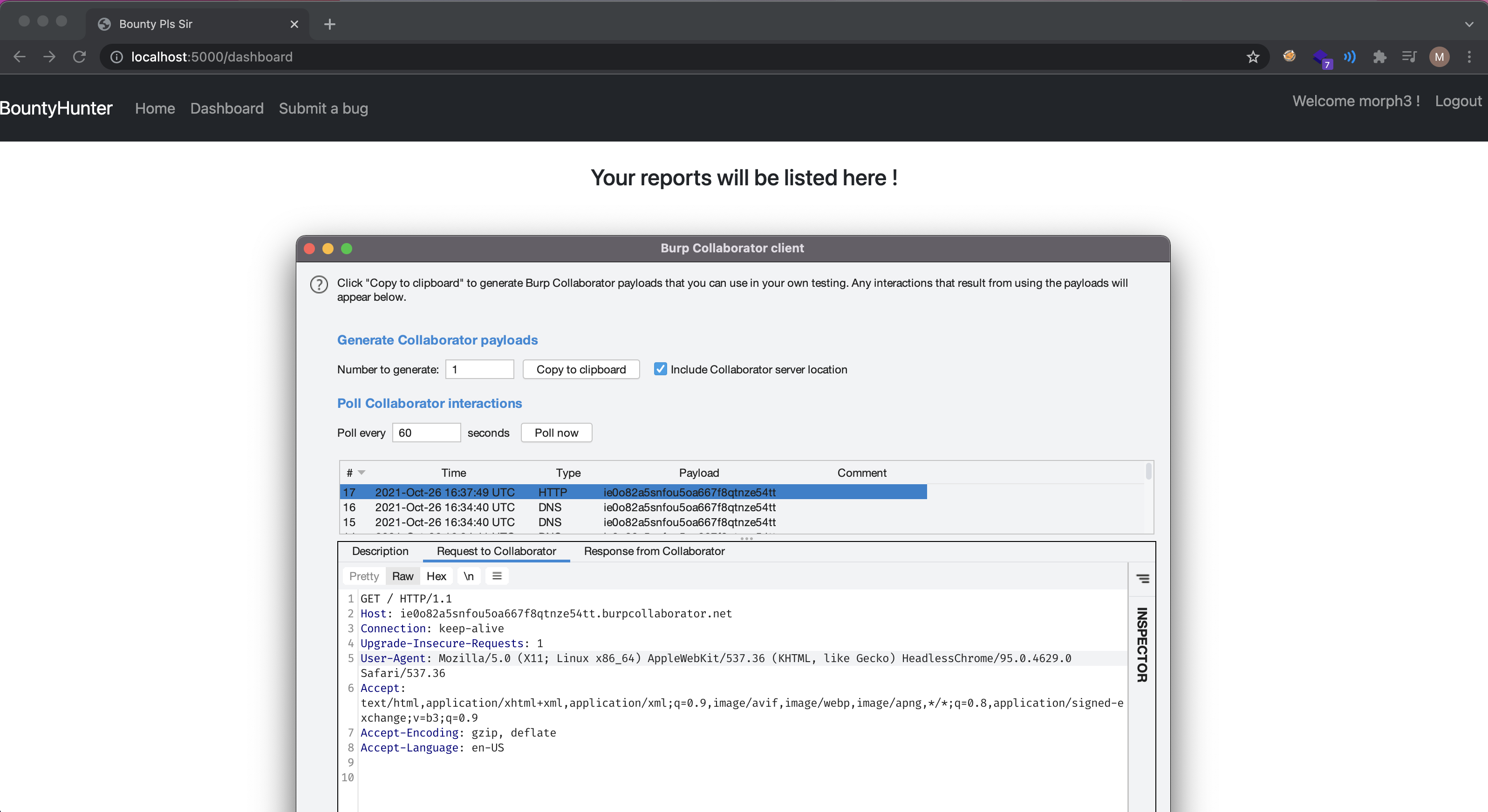Click the BountyHunter brand logo
The image size is (1488, 812).
click(x=56, y=108)
